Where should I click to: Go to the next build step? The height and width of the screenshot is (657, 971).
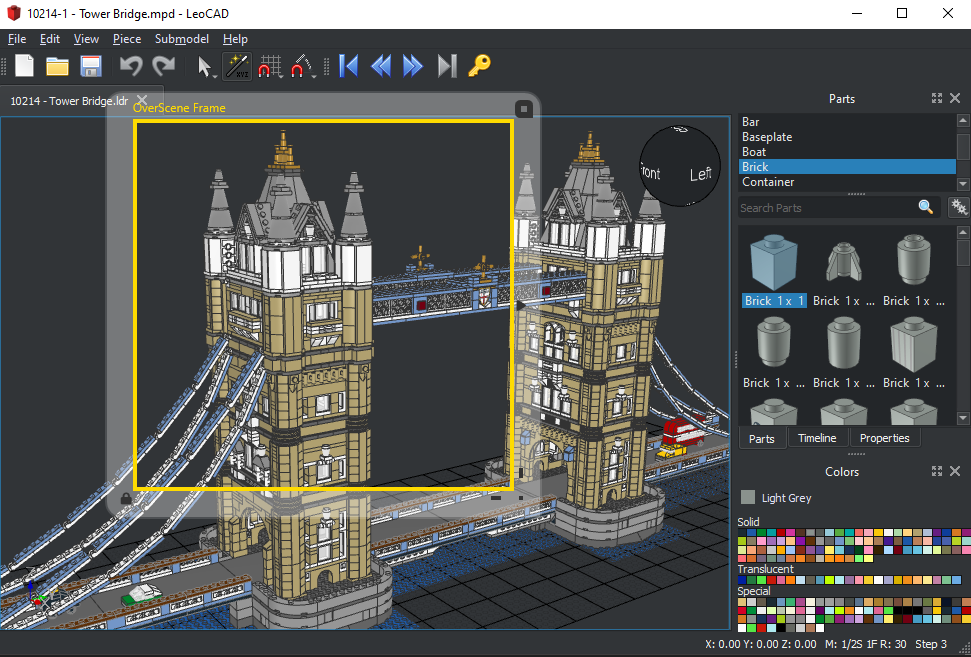(x=413, y=66)
